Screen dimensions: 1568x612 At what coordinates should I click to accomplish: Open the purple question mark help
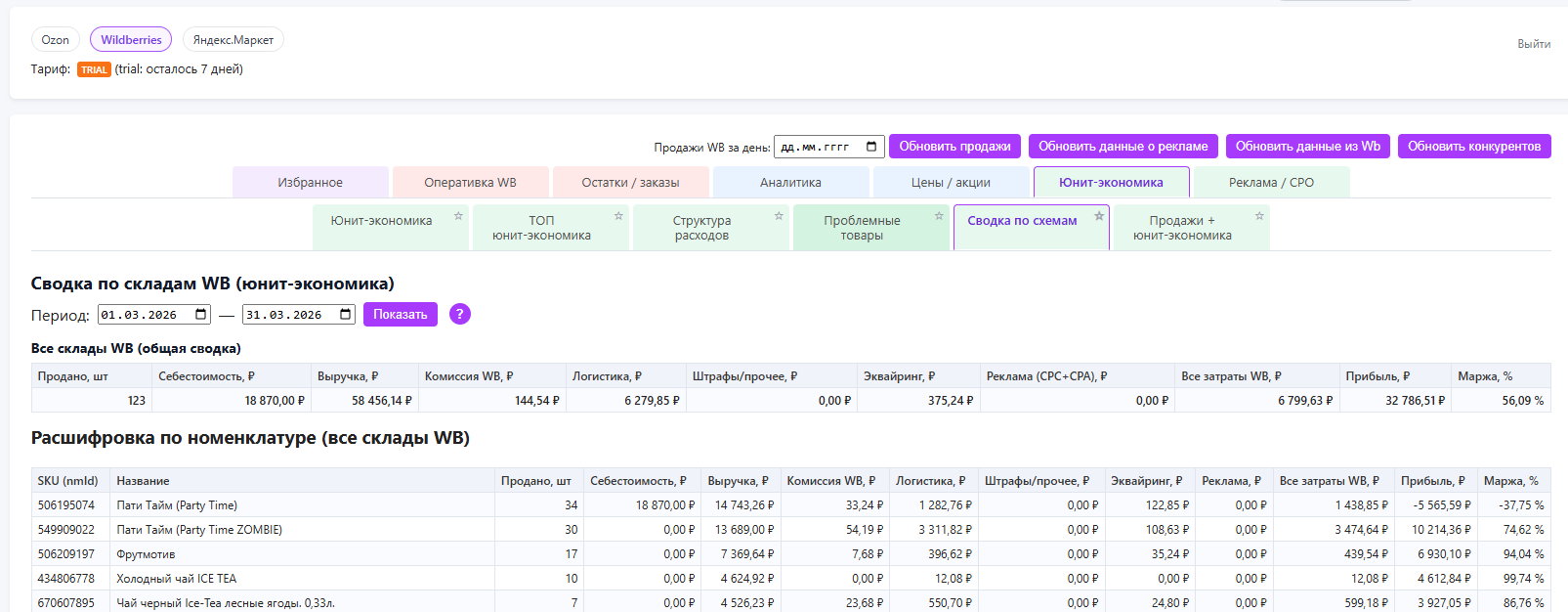460,314
